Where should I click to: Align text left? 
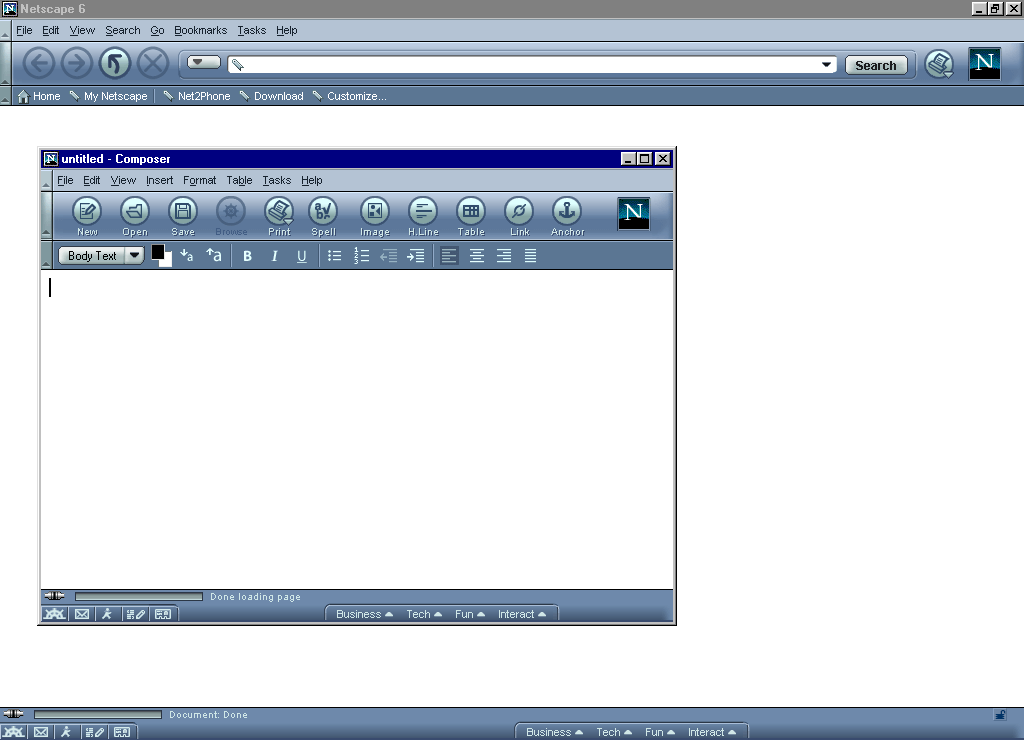click(449, 255)
